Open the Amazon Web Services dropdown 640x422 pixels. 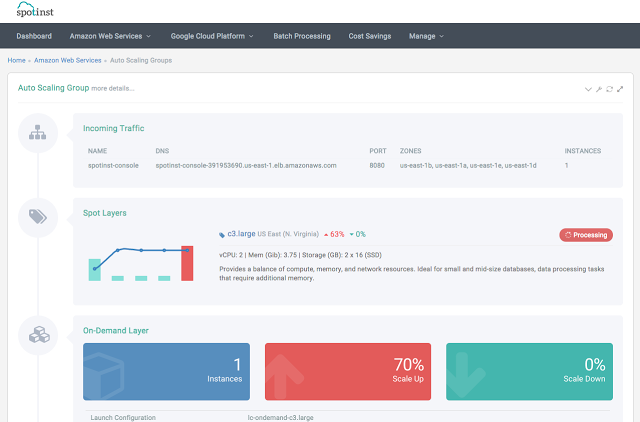pyautogui.click(x=110, y=36)
